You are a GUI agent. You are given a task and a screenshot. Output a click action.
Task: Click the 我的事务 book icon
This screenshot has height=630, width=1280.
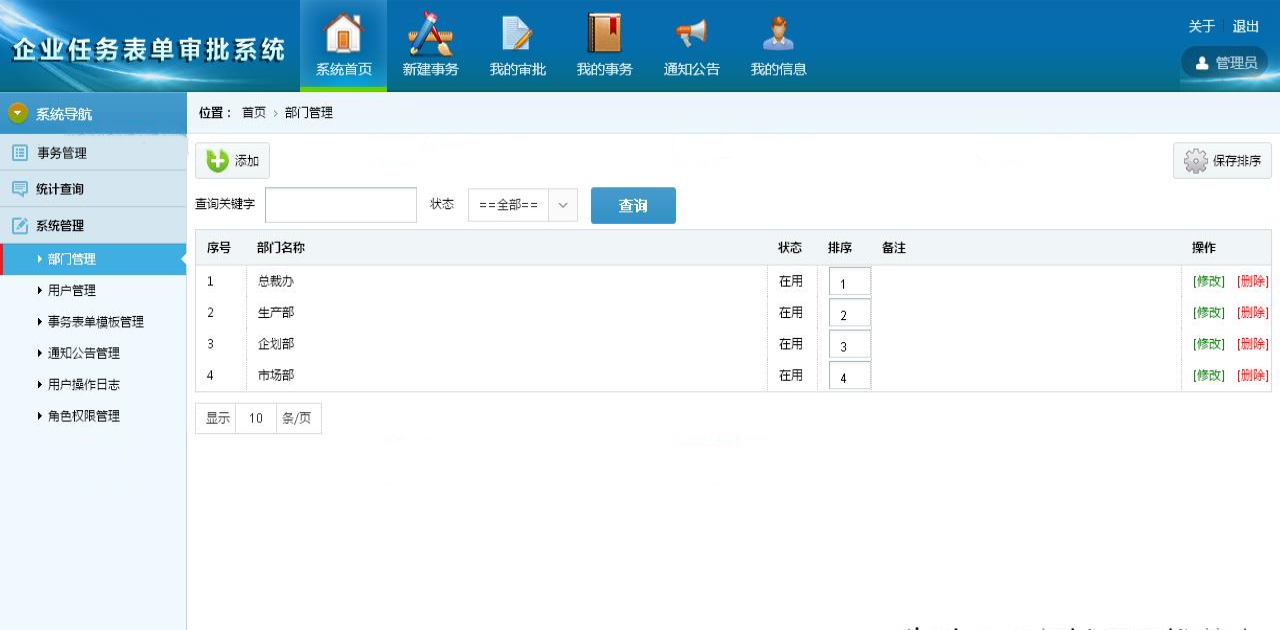click(604, 35)
